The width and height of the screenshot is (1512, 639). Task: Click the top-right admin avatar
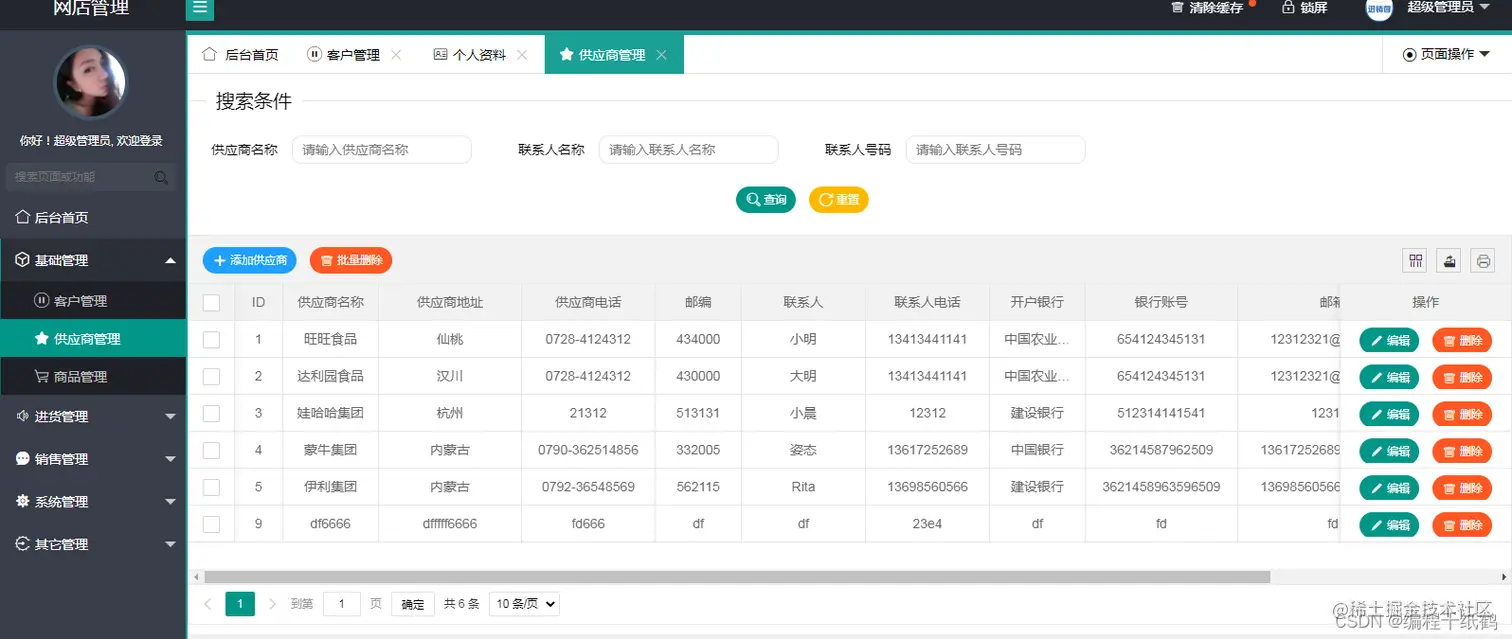pos(1379,8)
